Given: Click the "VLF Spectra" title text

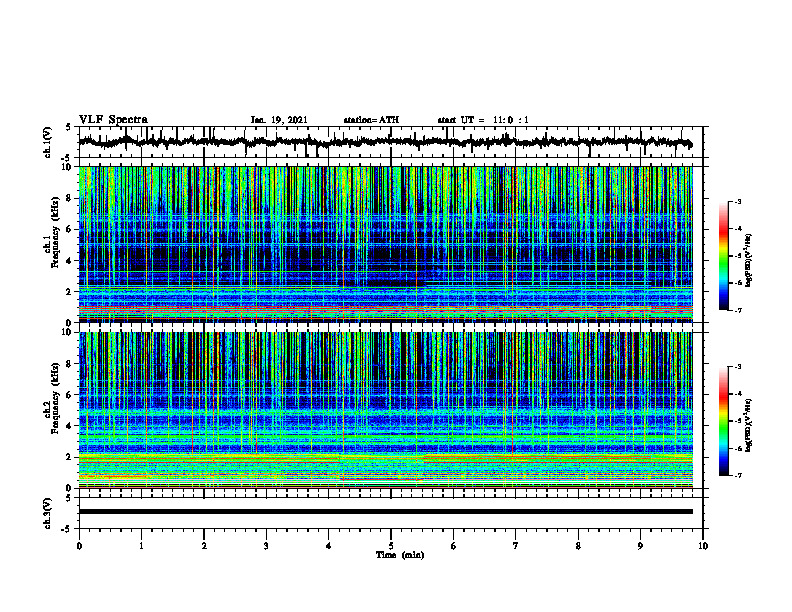Looking at the screenshot, I should tap(113, 120).
